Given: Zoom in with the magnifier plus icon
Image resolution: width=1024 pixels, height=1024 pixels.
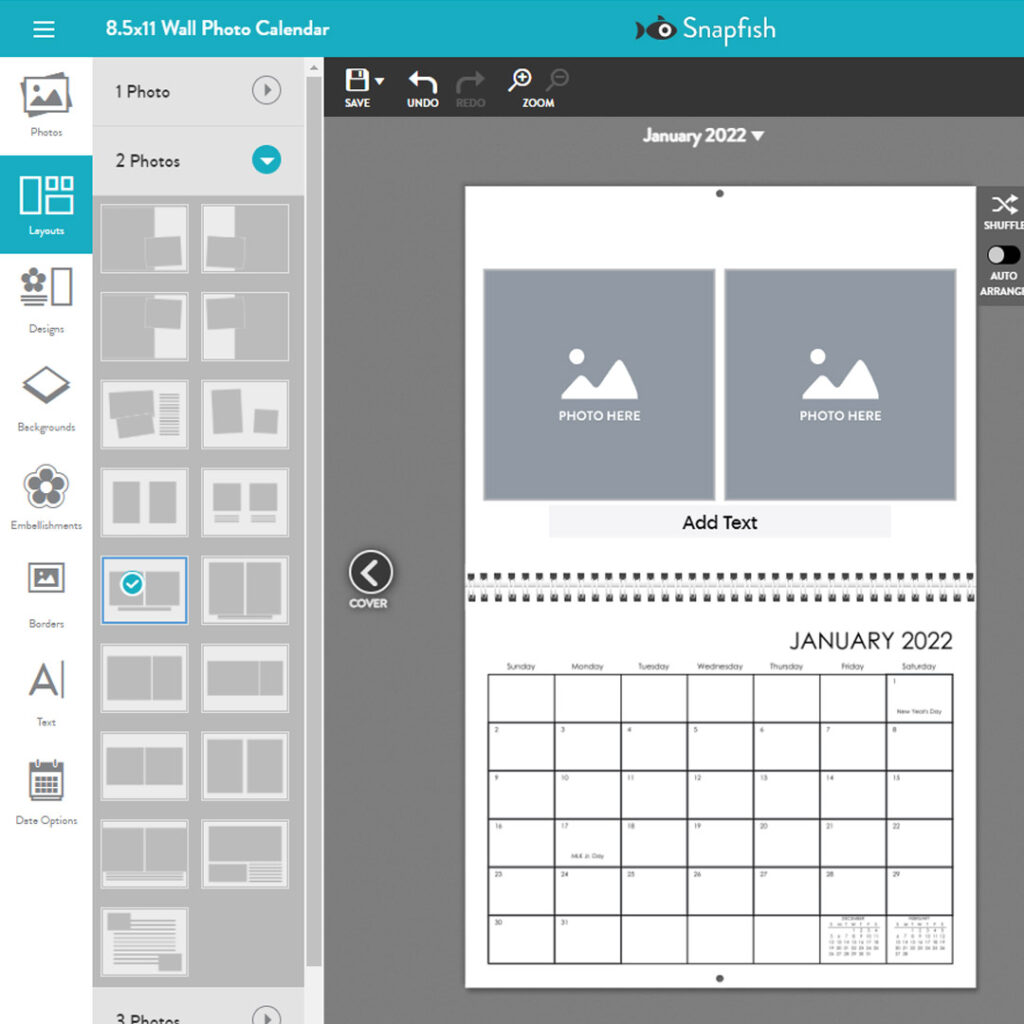Looking at the screenshot, I should click(520, 81).
